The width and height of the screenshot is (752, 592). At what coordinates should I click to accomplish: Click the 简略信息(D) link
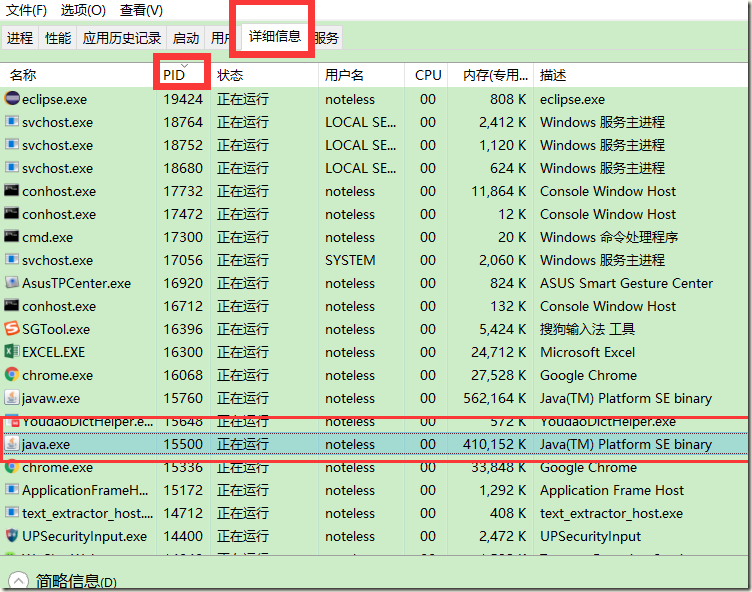76,581
